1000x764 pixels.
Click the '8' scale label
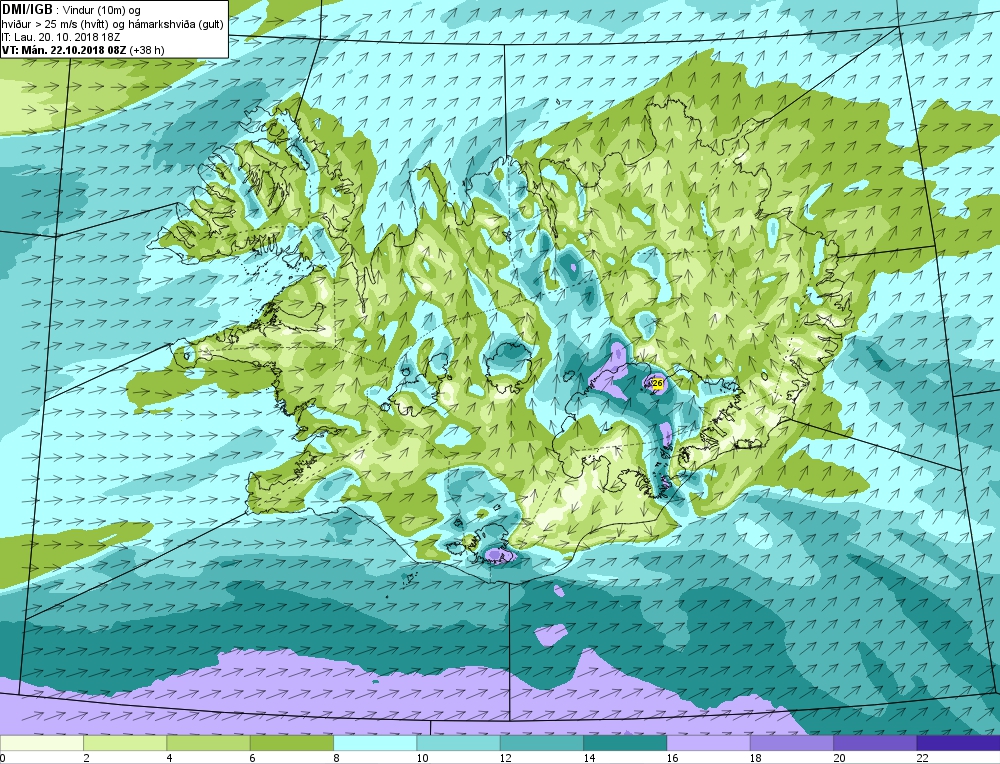coord(336,758)
